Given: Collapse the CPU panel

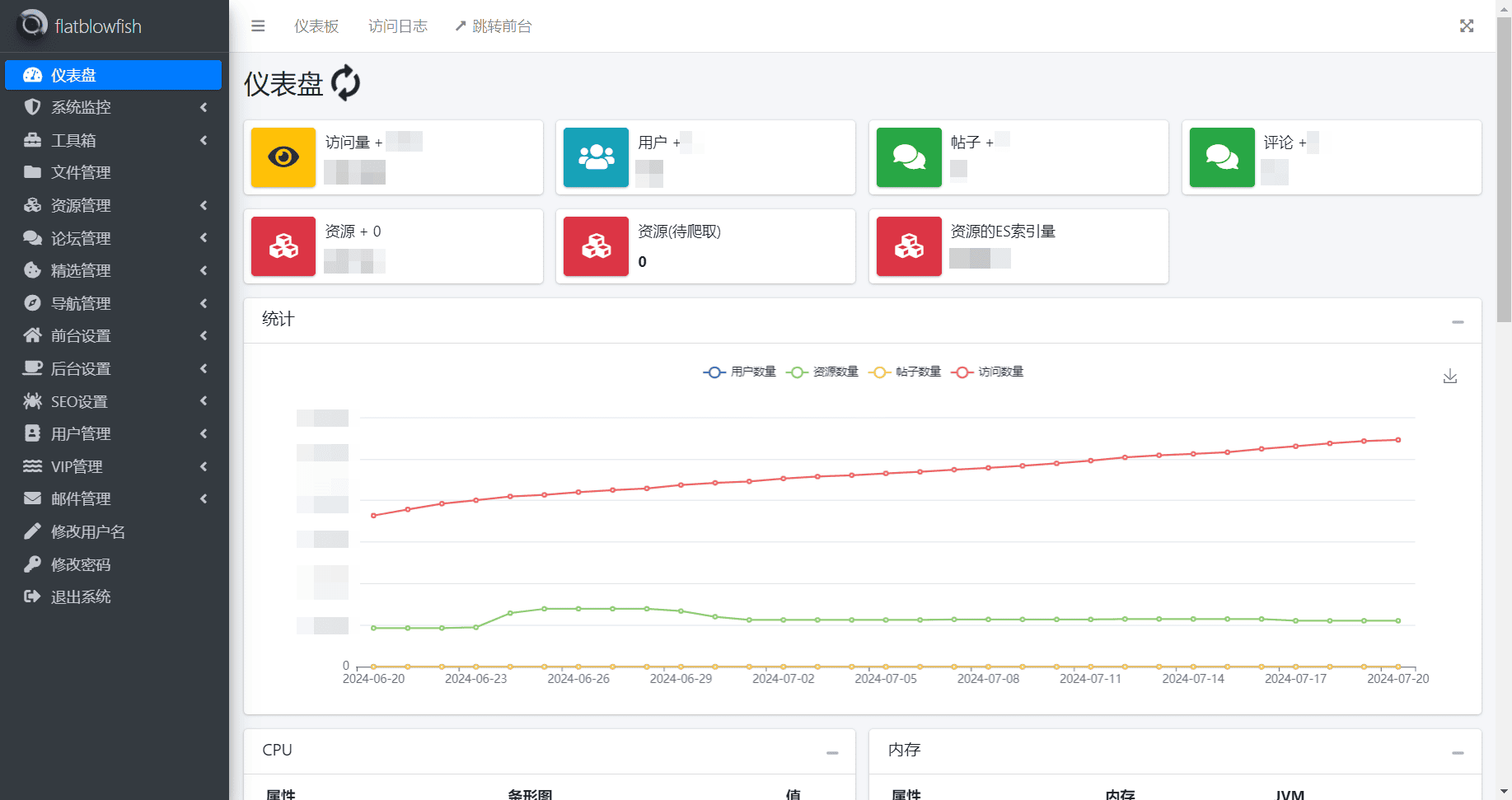Looking at the screenshot, I should point(832,752).
